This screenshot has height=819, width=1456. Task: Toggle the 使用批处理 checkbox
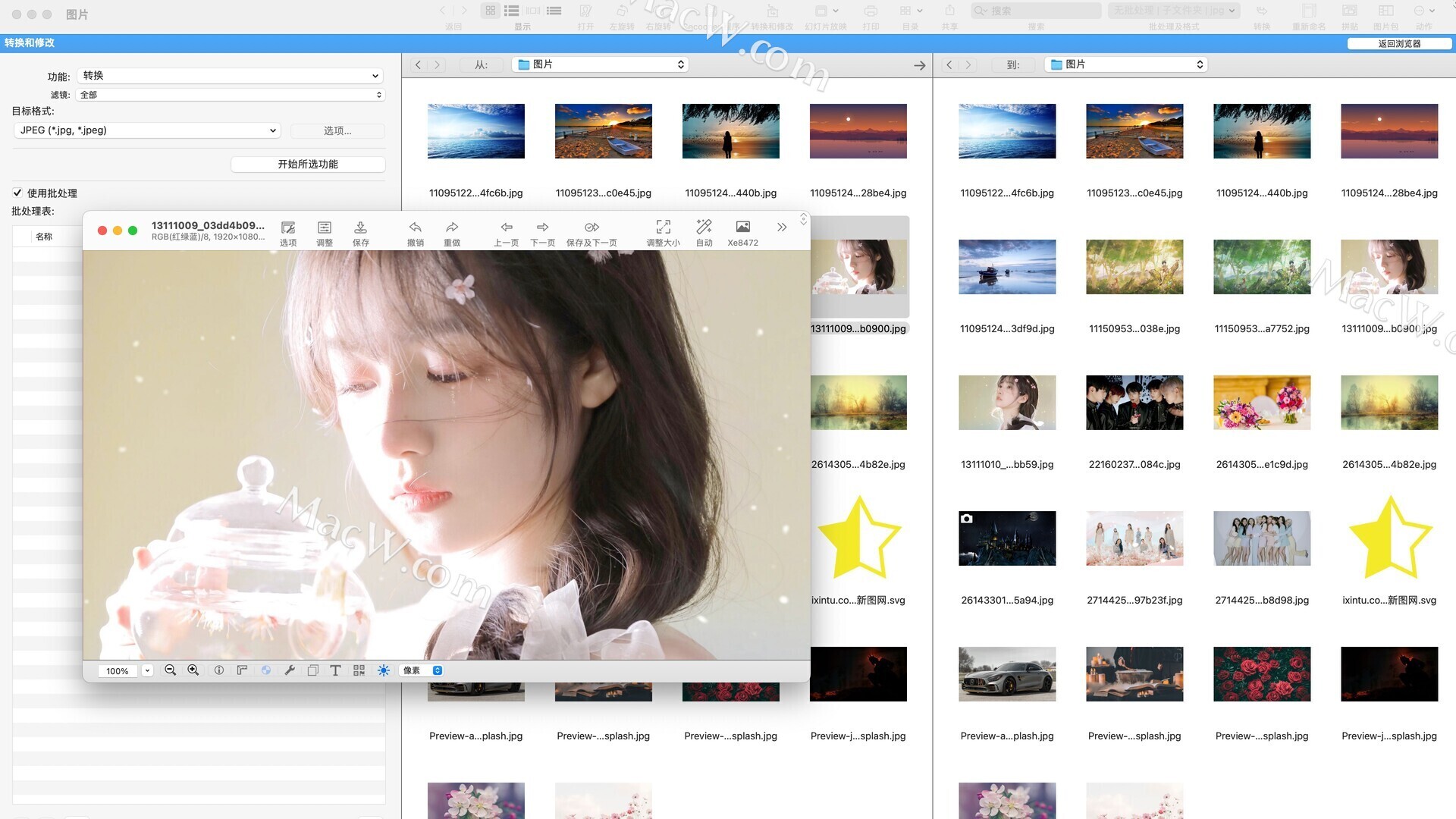pos(17,193)
